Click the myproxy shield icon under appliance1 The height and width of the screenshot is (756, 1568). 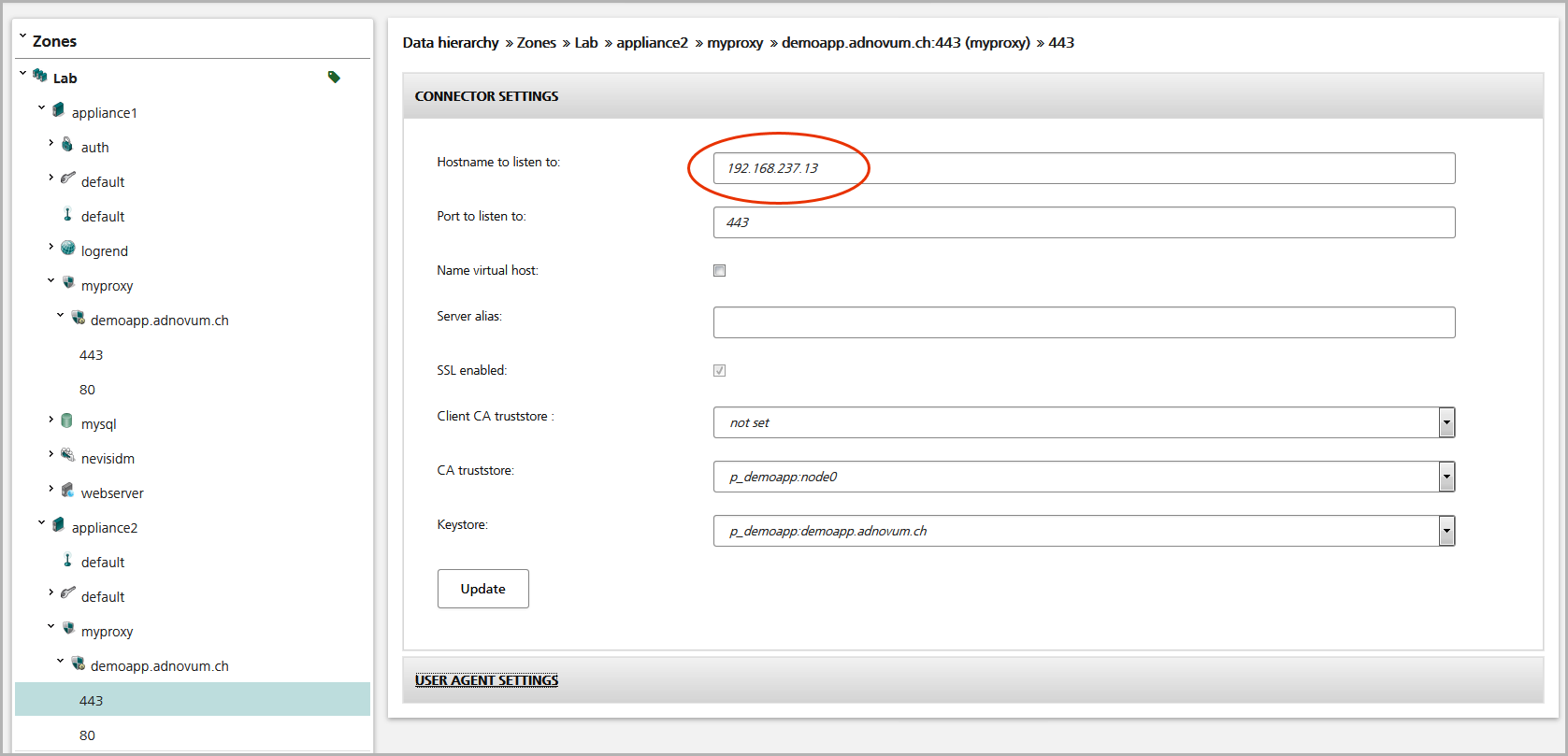[x=67, y=283]
